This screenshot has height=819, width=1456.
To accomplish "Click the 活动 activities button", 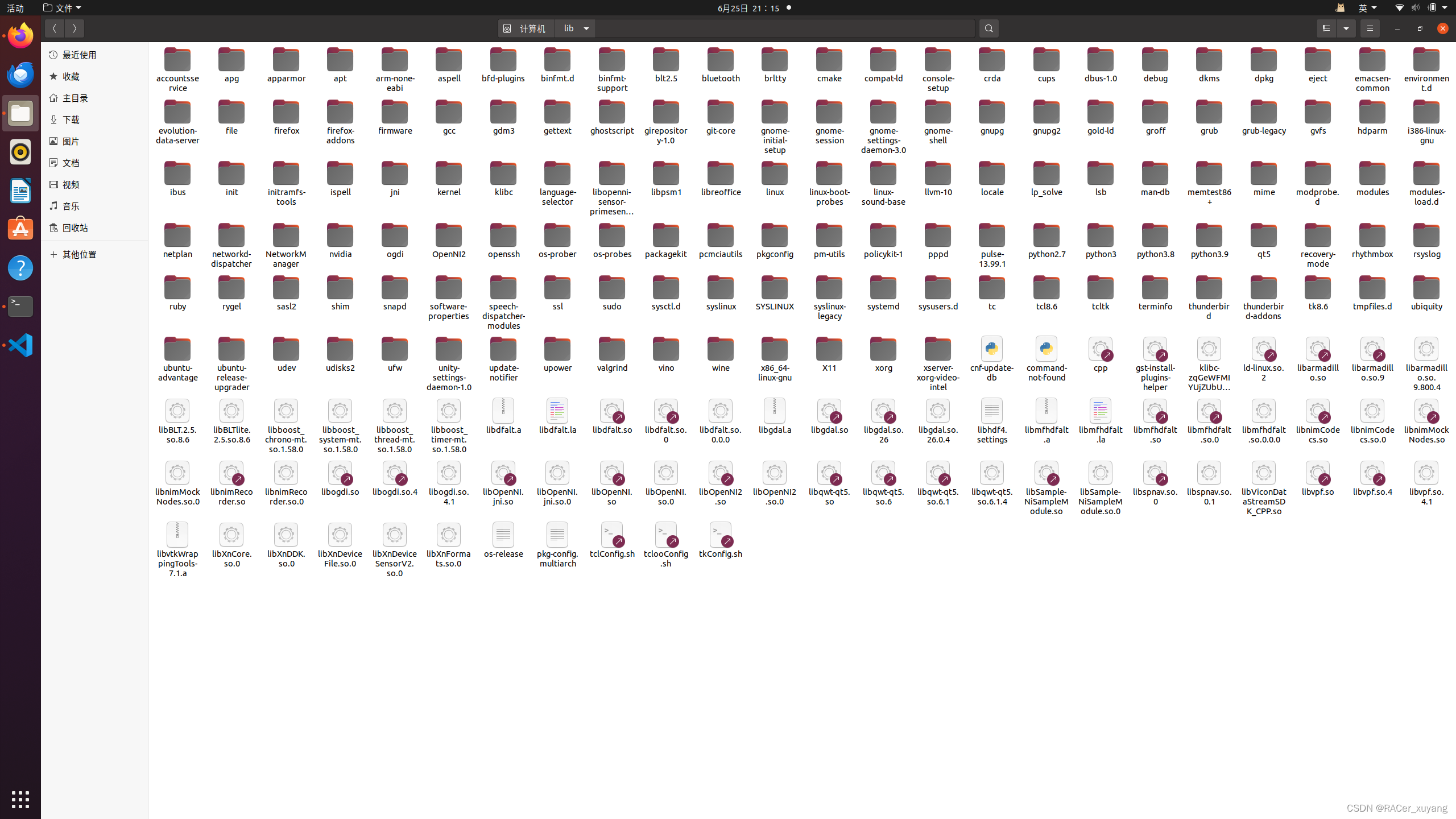I will click(15, 8).
